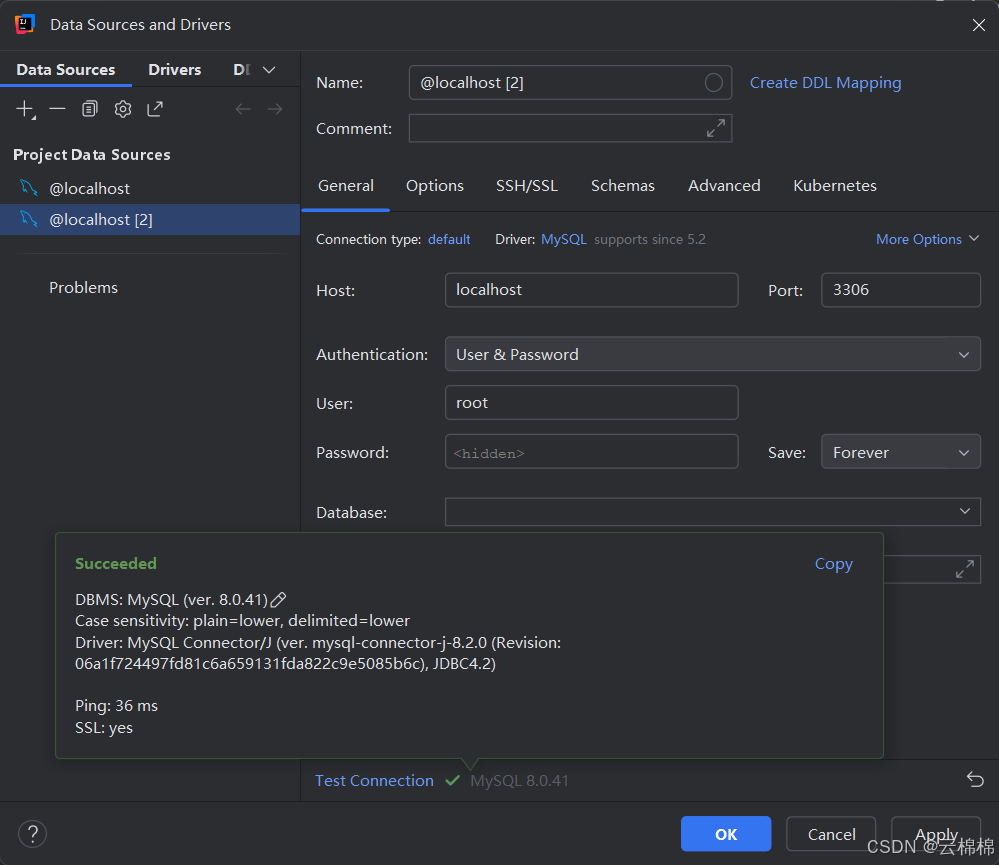999x865 pixels.
Task: Click Copy in the Succeeded popup
Action: pyautogui.click(x=833, y=564)
